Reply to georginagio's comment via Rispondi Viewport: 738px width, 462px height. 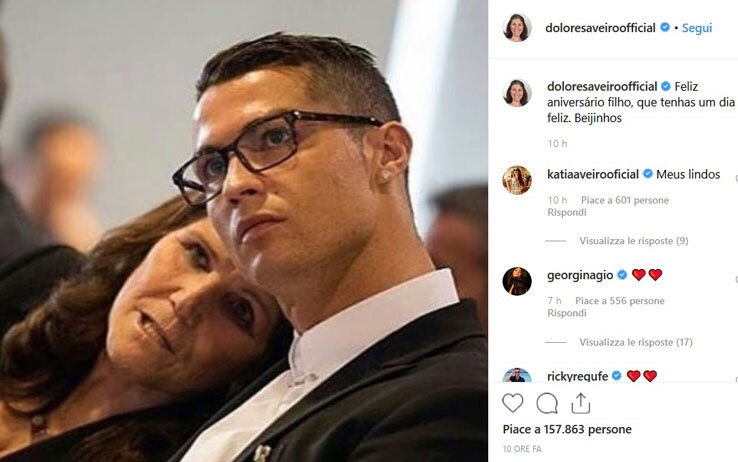coord(567,313)
